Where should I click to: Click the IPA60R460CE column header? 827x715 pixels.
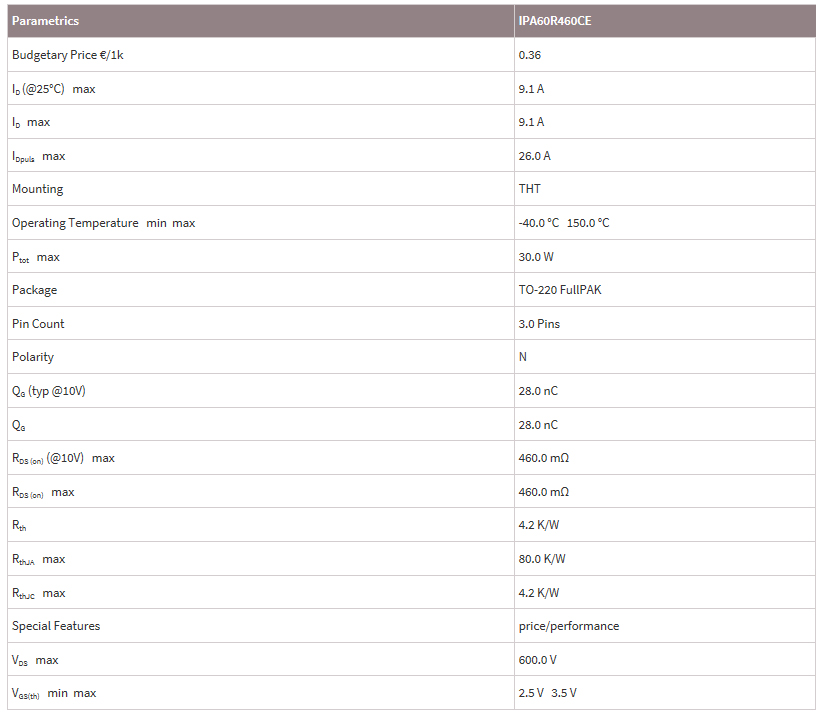[554, 21]
